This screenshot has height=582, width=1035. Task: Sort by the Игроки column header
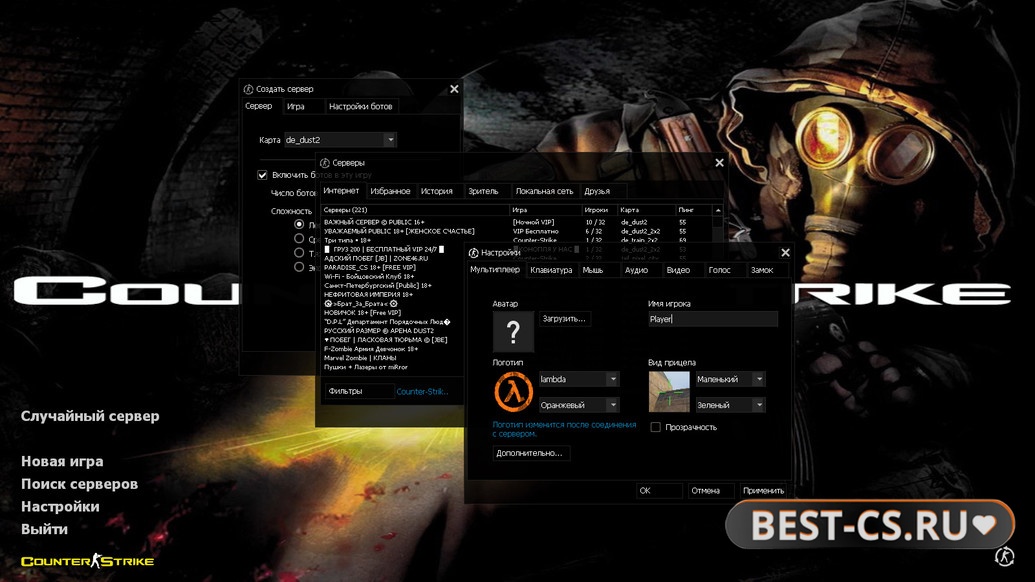point(599,210)
